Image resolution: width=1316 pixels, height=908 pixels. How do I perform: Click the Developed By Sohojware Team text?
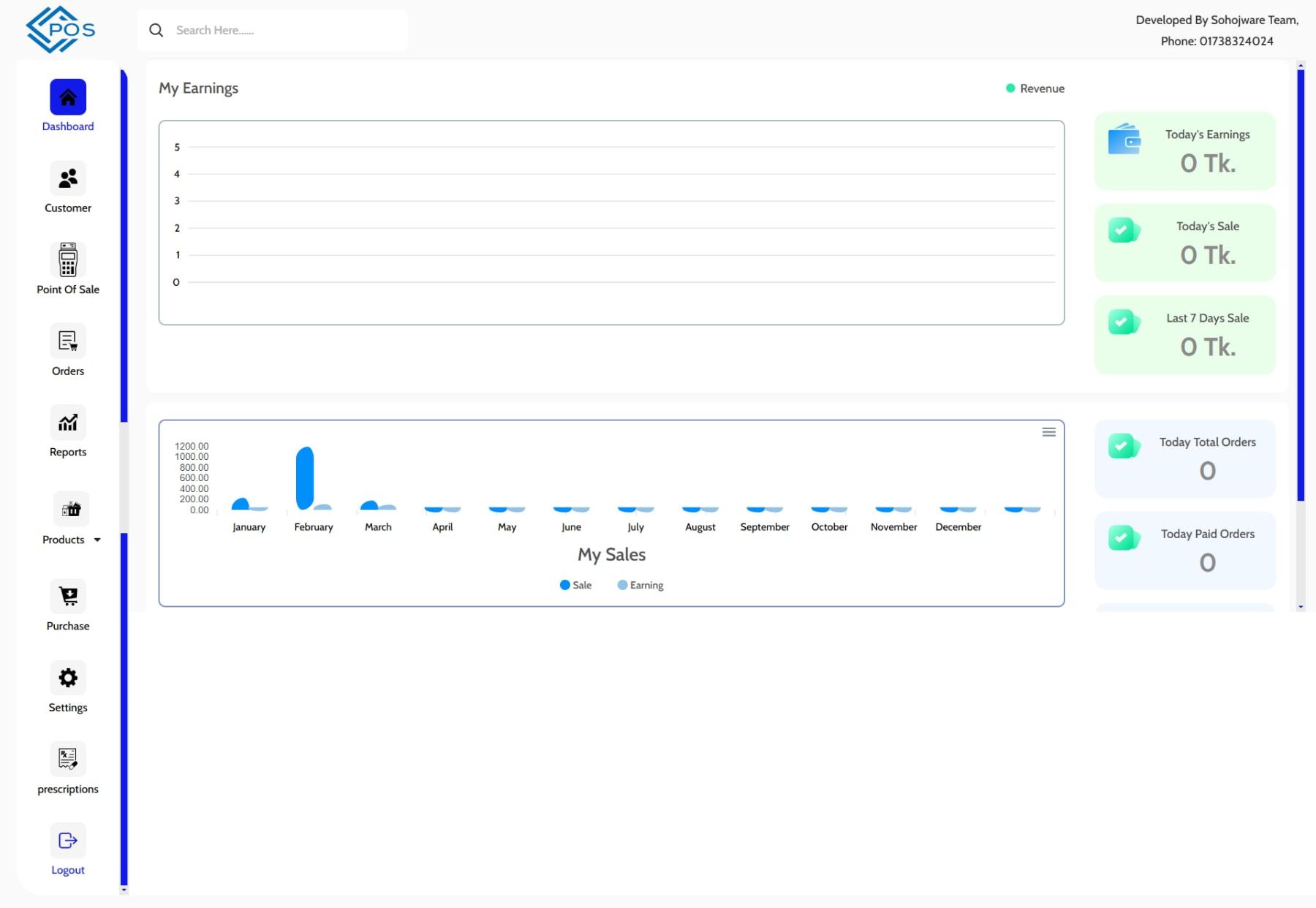[1217, 20]
